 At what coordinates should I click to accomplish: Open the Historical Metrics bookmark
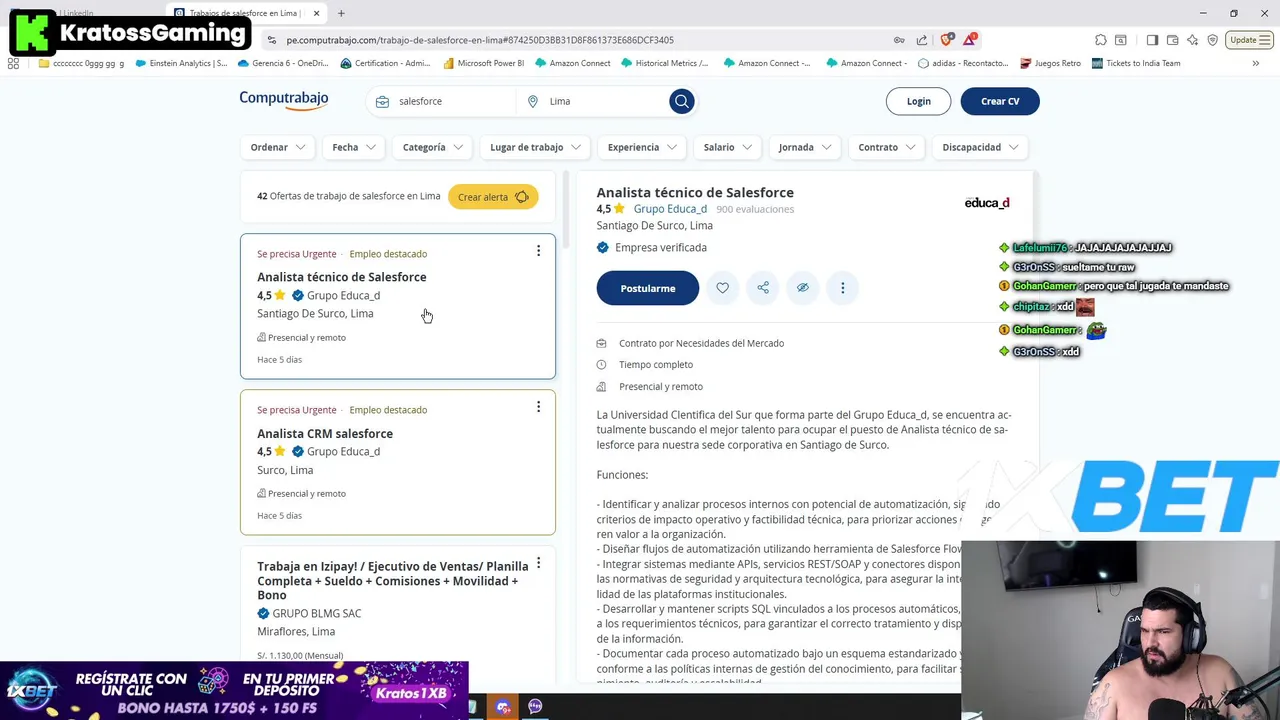[664, 63]
